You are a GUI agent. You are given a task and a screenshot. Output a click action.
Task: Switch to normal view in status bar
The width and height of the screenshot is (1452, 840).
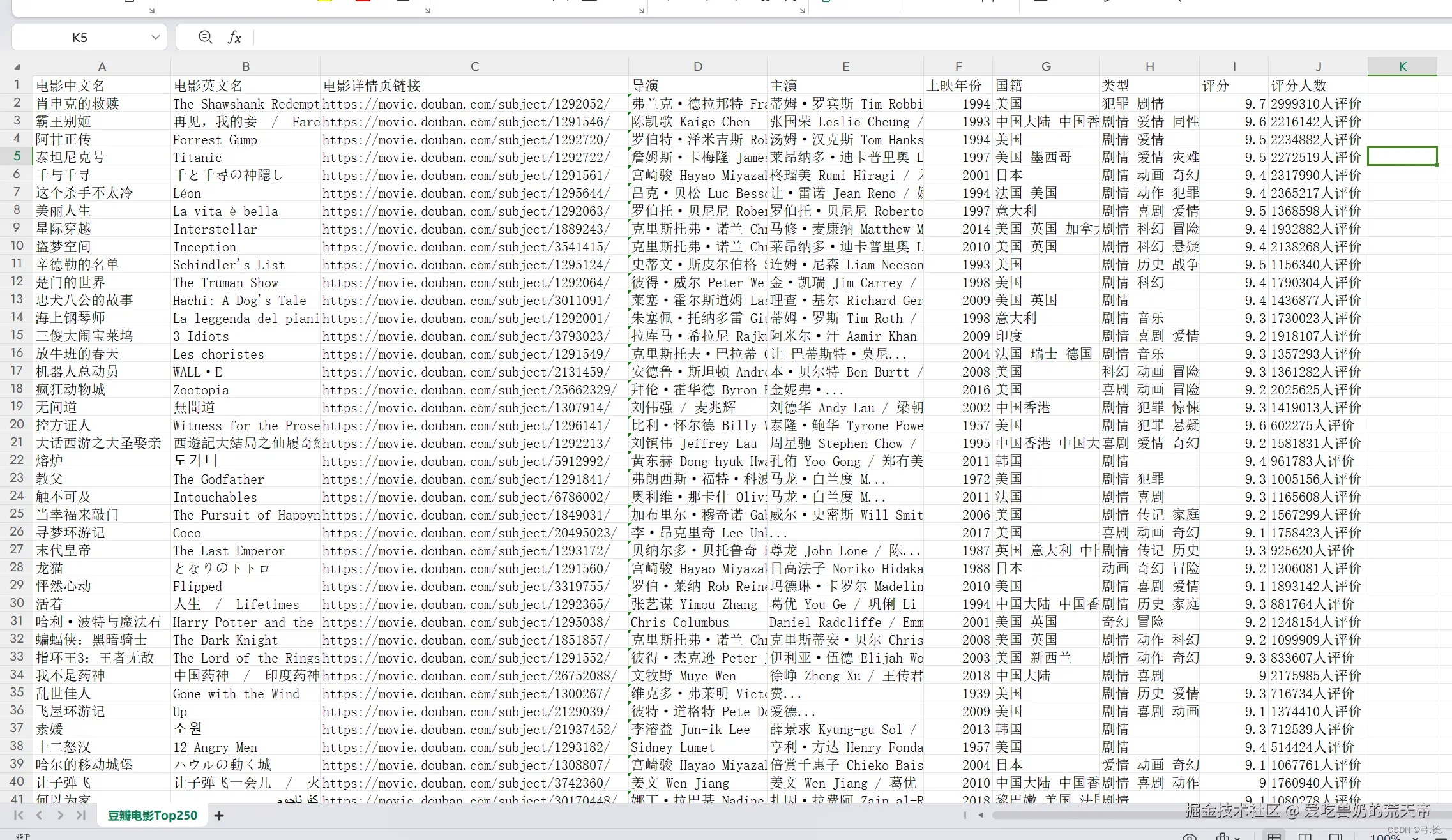click(1274, 837)
